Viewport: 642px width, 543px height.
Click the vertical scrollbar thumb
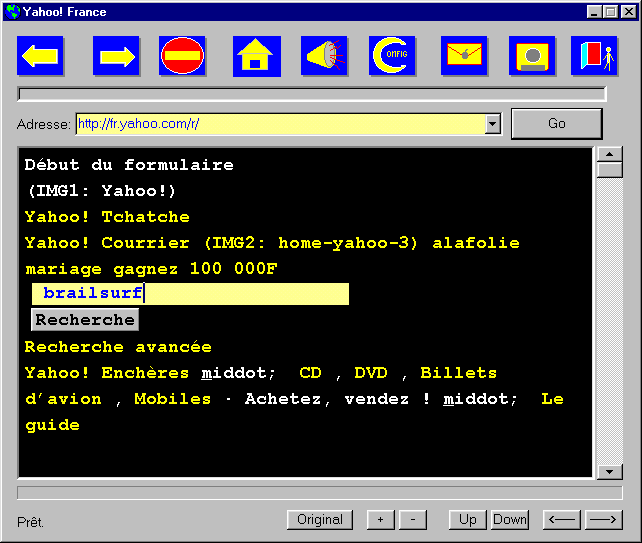tap(610, 170)
